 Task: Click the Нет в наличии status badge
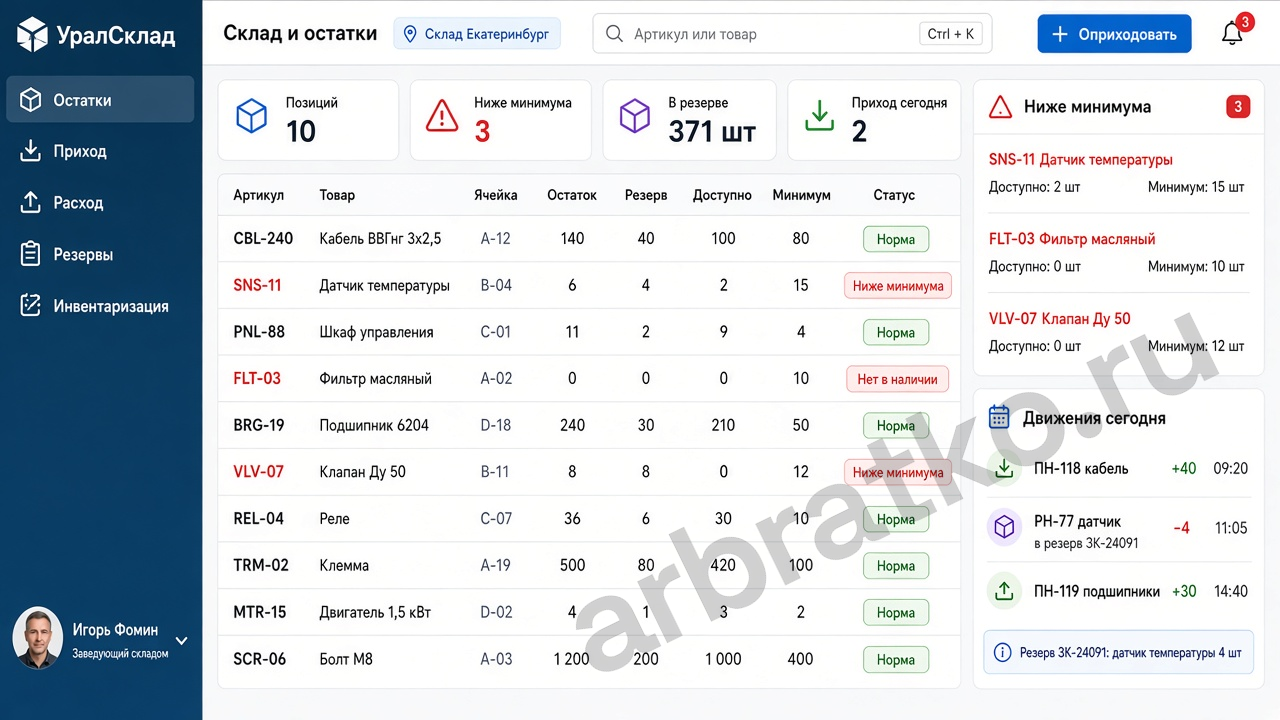coord(897,379)
